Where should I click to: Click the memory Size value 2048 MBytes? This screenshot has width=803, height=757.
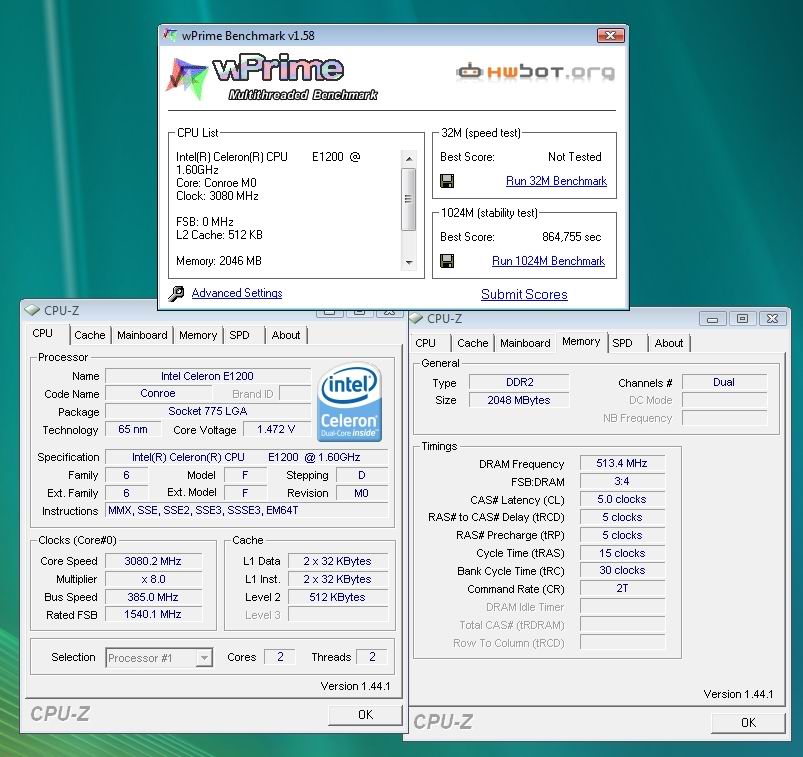click(519, 400)
